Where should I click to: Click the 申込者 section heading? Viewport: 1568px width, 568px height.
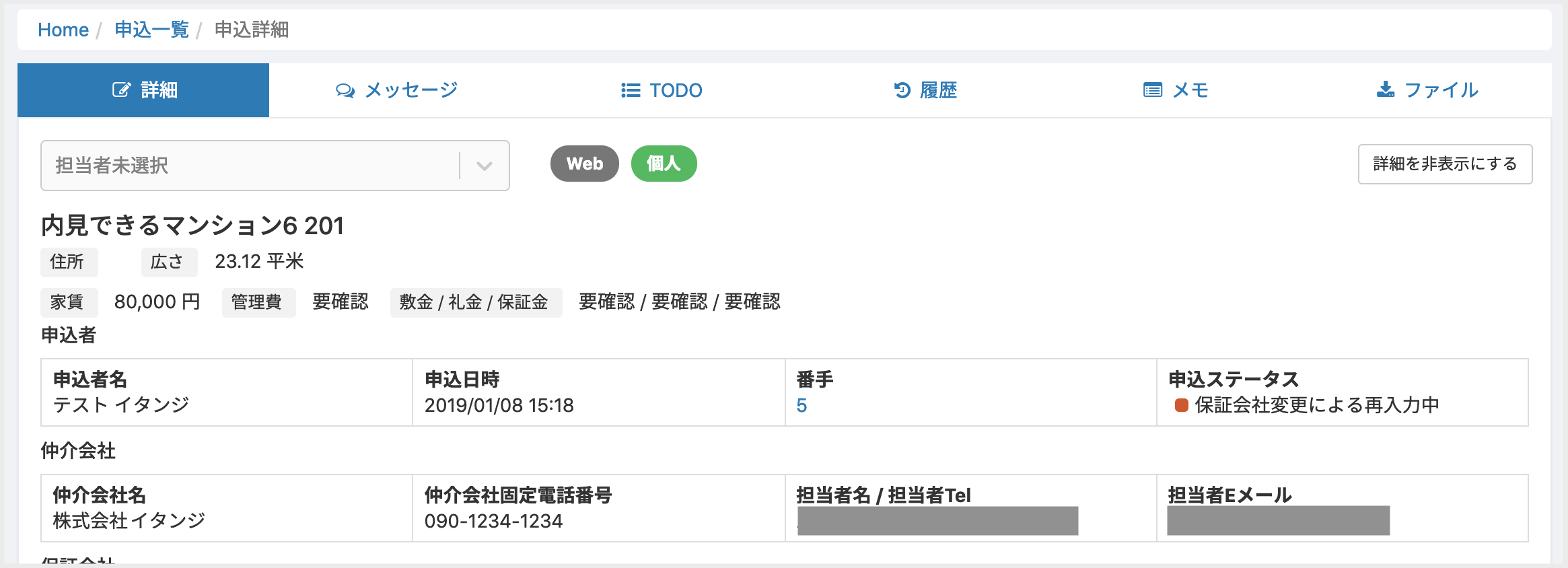tap(69, 335)
